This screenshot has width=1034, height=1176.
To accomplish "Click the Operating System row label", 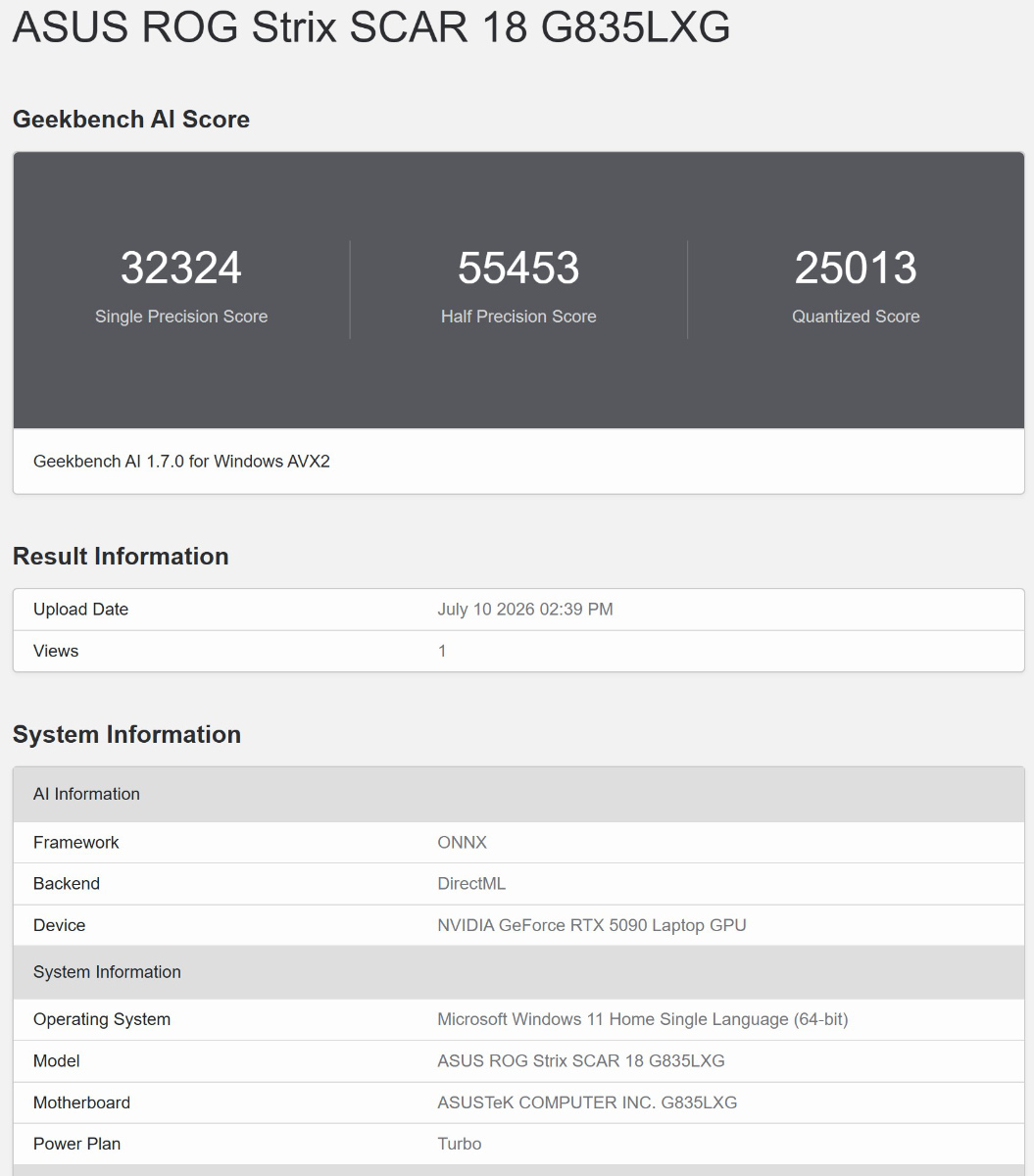I will (102, 1019).
